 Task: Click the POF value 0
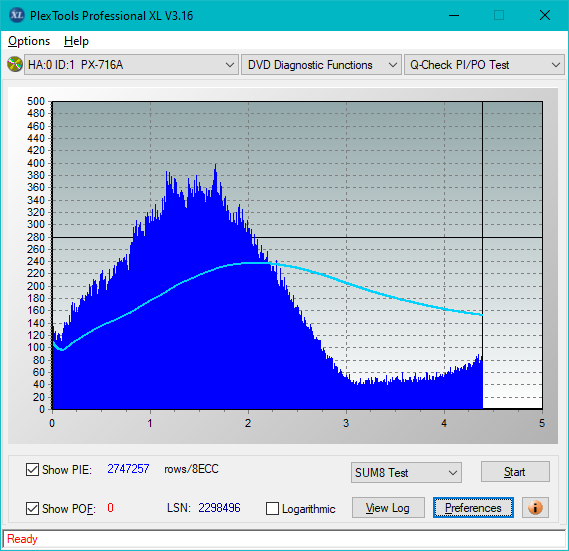tap(110, 508)
